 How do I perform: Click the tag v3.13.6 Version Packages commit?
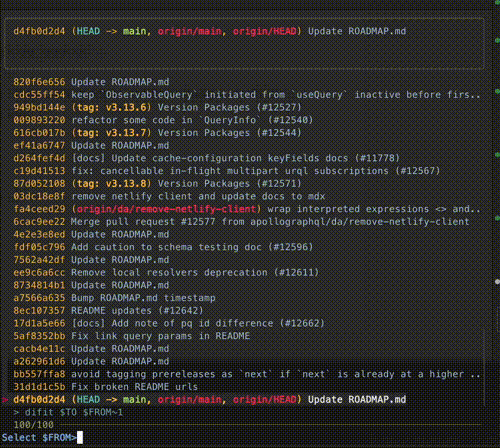click(157, 107)
